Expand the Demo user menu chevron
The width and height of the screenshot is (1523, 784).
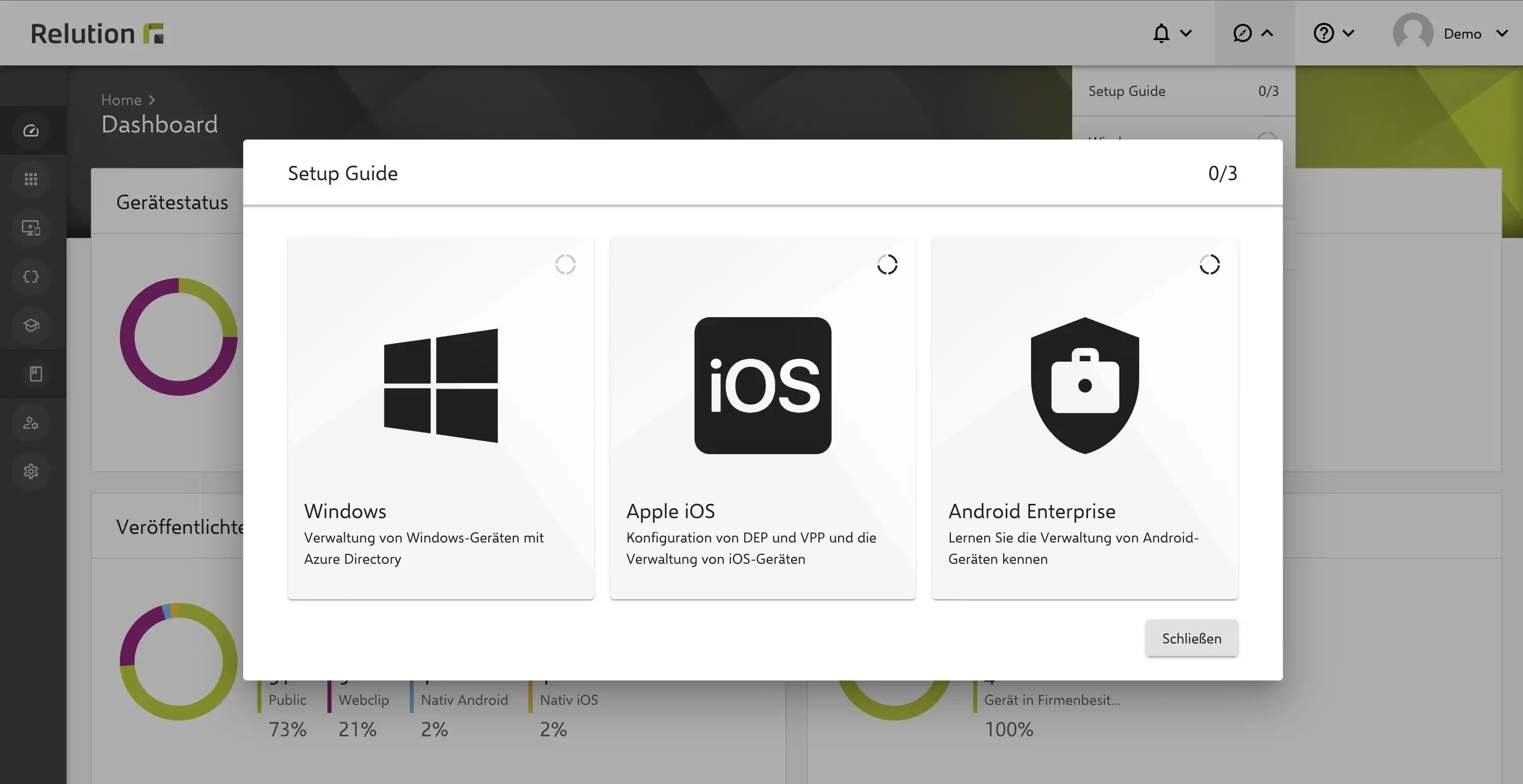point(1502,33)
